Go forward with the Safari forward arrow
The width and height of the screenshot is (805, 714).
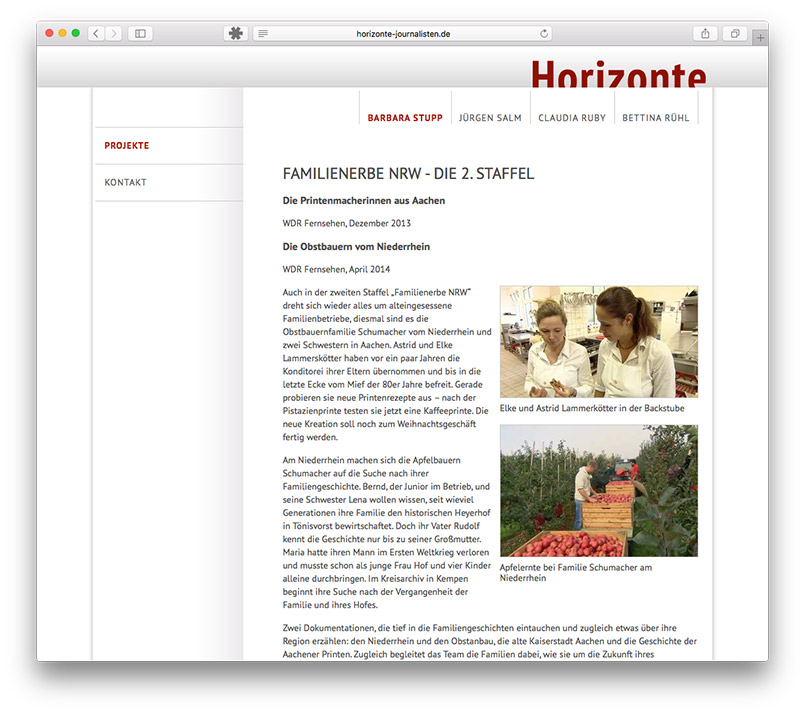tap(113, 33)
